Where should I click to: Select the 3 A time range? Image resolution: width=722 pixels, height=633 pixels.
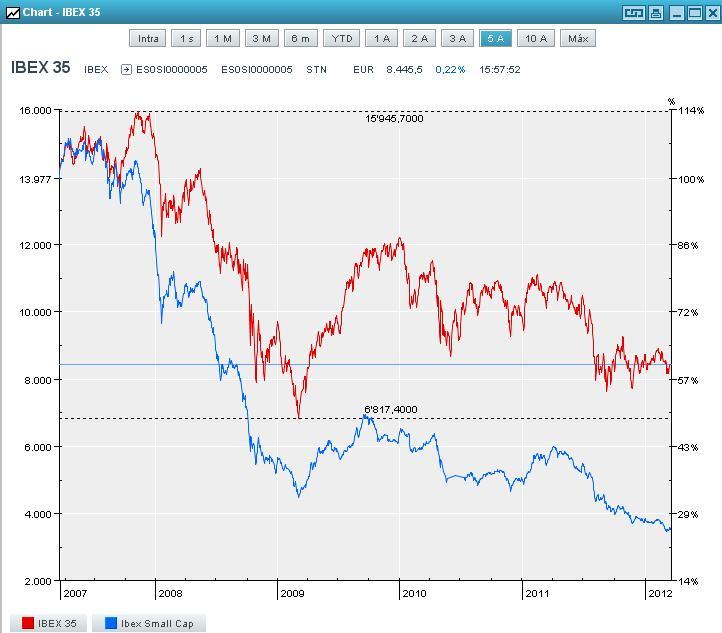click(x=457, y=38)
